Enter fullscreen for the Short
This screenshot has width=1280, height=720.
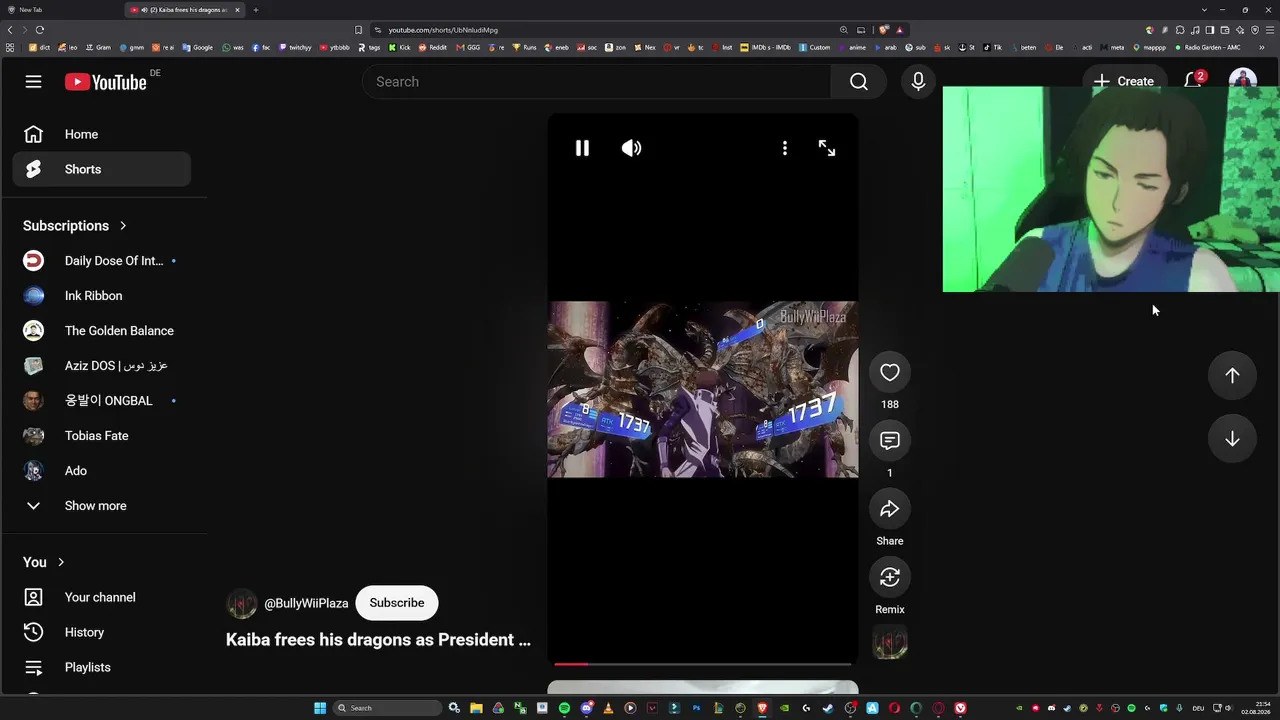[827, 148]
